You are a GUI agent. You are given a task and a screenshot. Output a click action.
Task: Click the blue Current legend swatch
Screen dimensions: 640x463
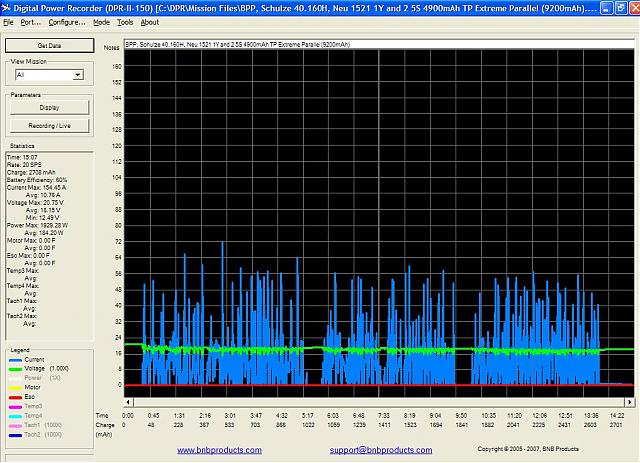14,359
